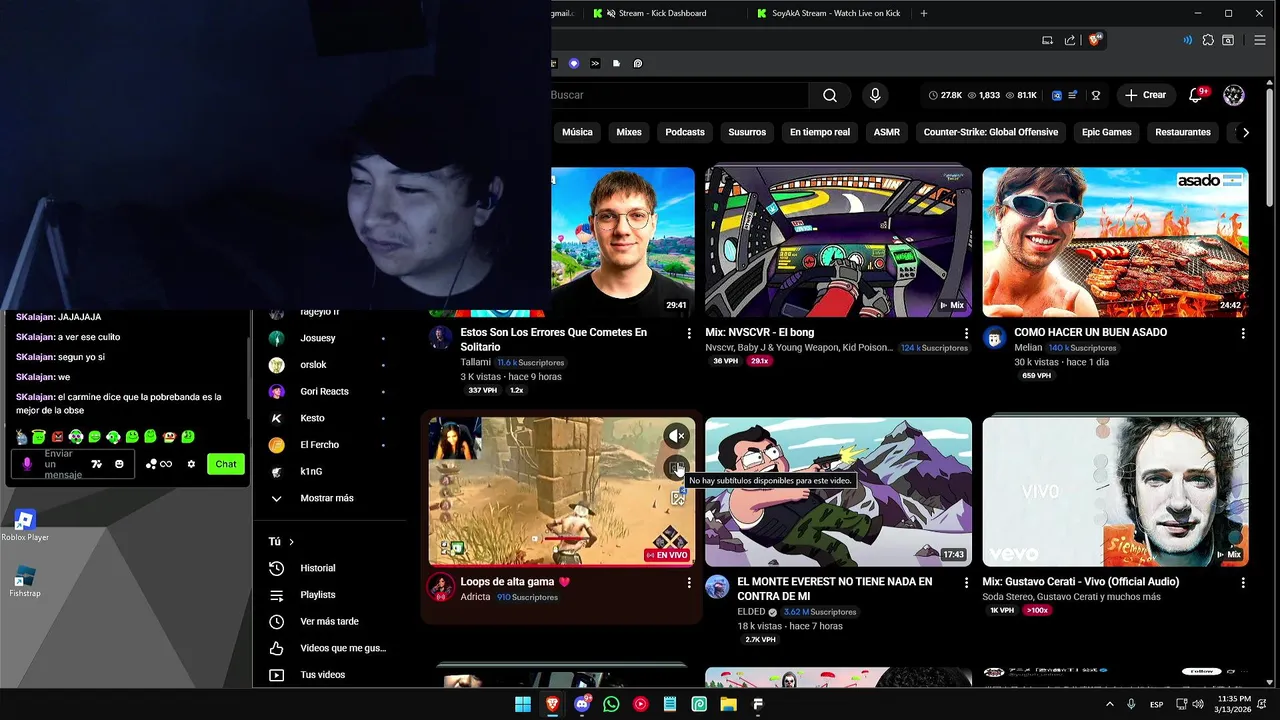Open the account avatar menu

[1234, 95]
